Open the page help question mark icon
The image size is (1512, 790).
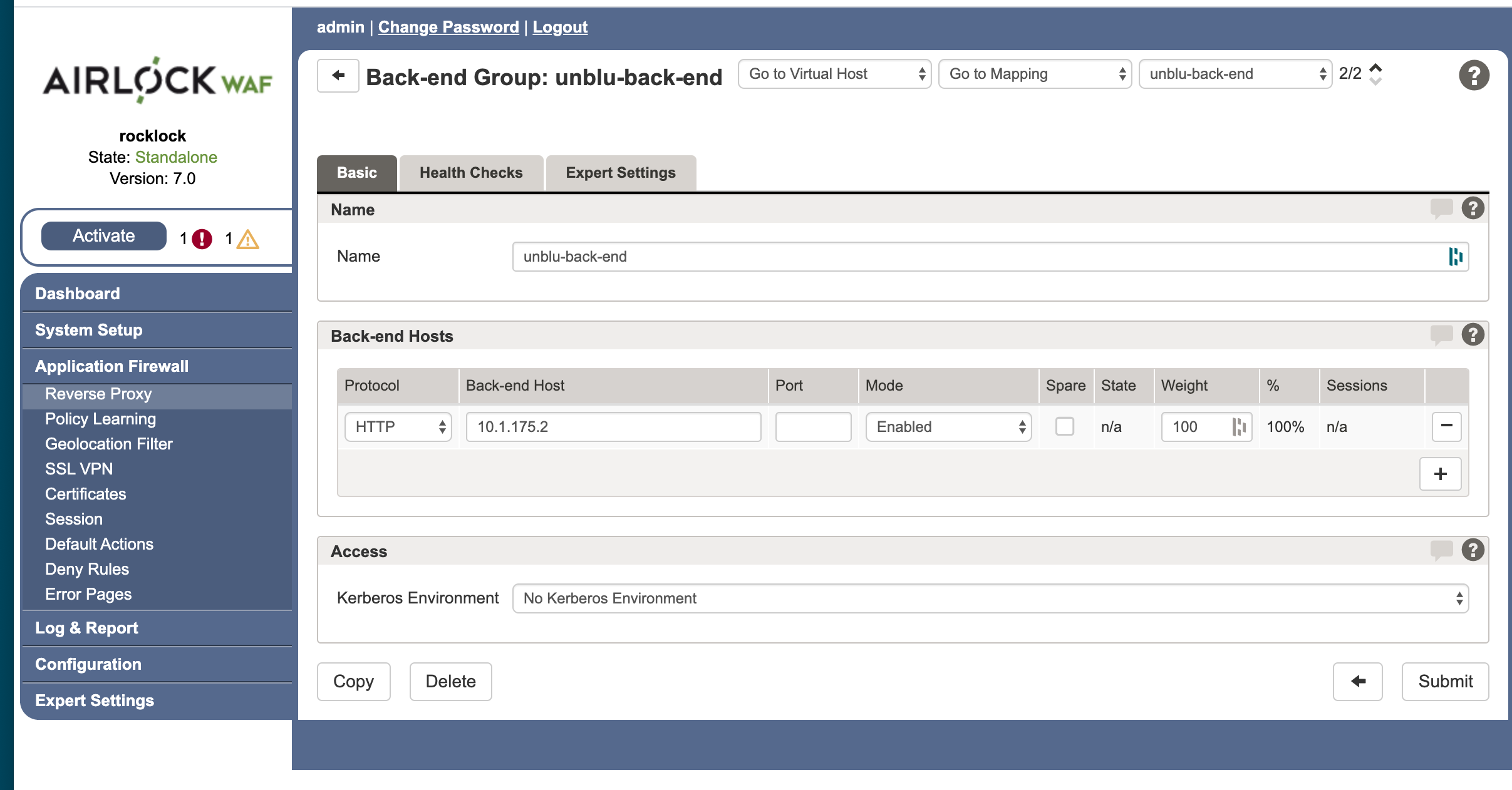click(x=1474, y=76)
